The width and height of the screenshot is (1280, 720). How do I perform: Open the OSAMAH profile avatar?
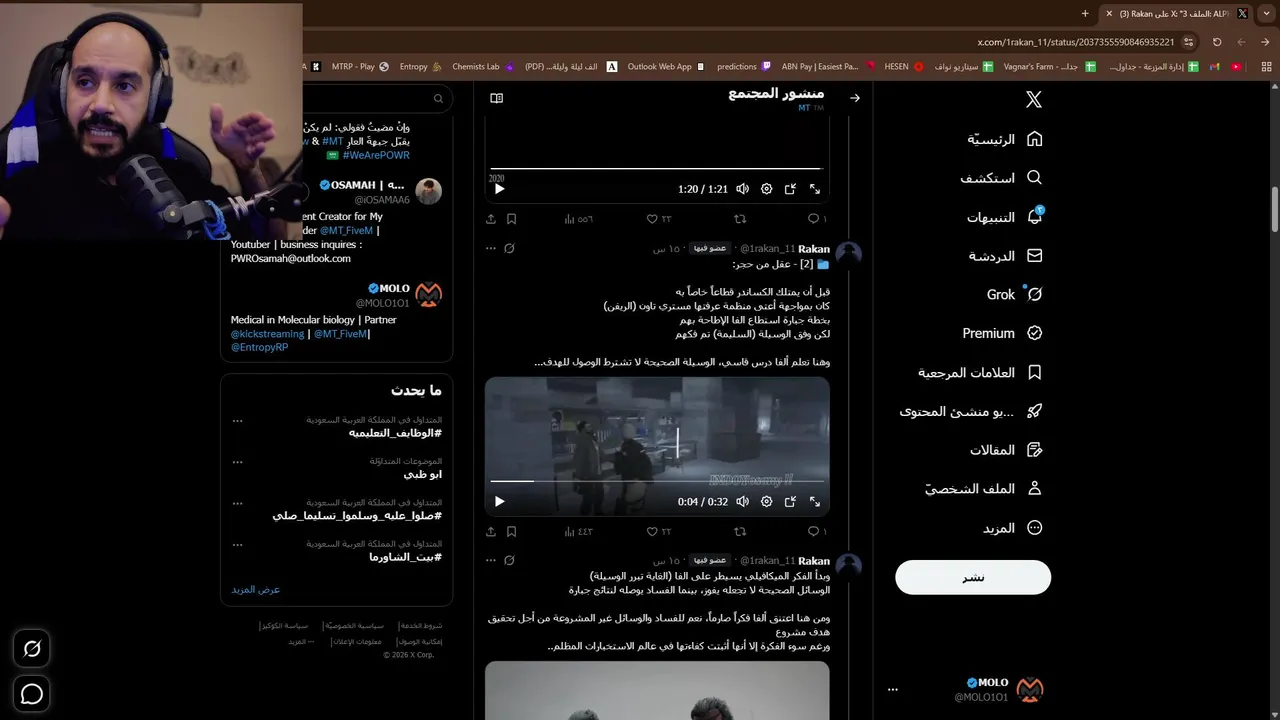click(428, 191)
